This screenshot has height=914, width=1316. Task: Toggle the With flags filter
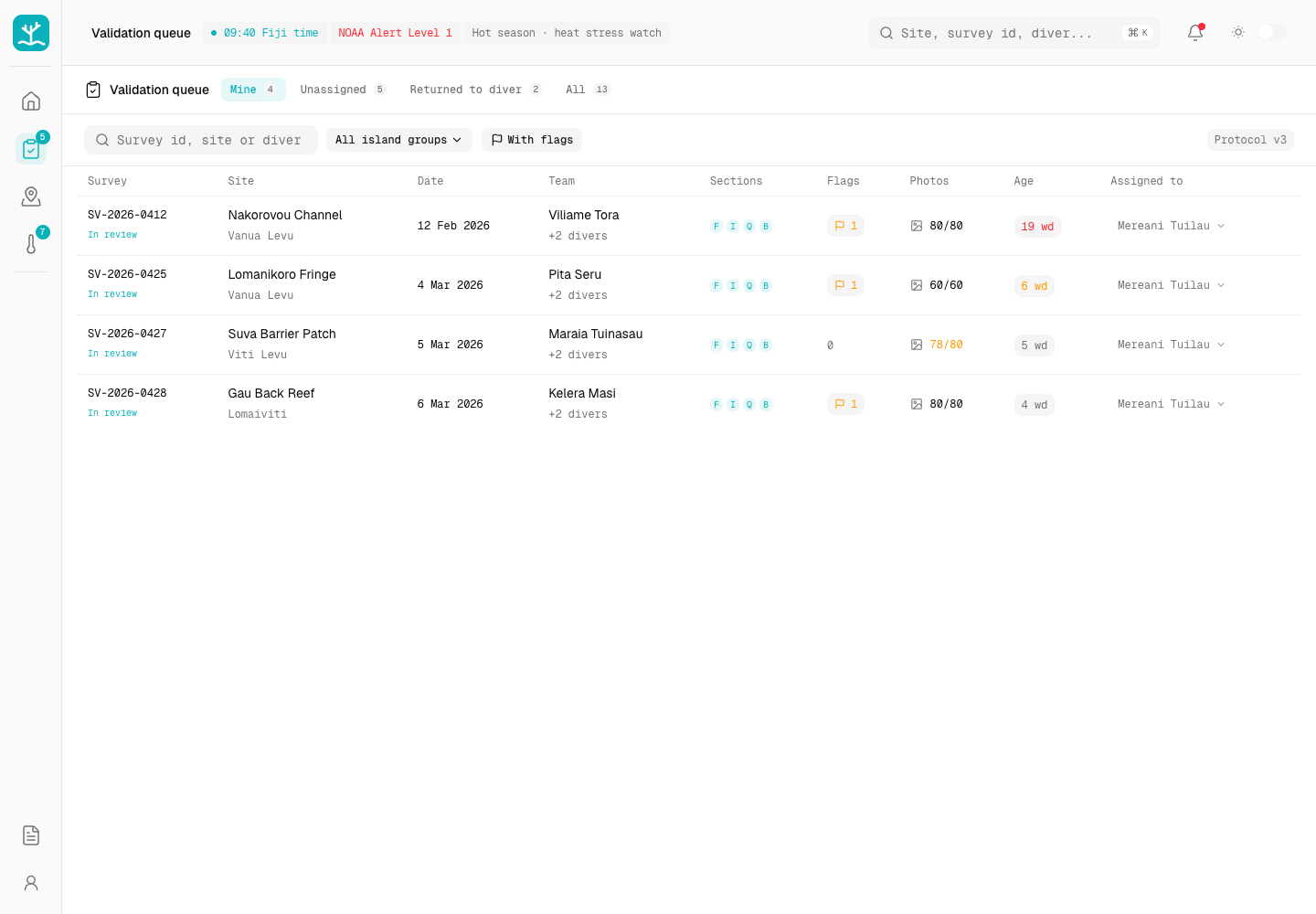[x=532, y=140]
